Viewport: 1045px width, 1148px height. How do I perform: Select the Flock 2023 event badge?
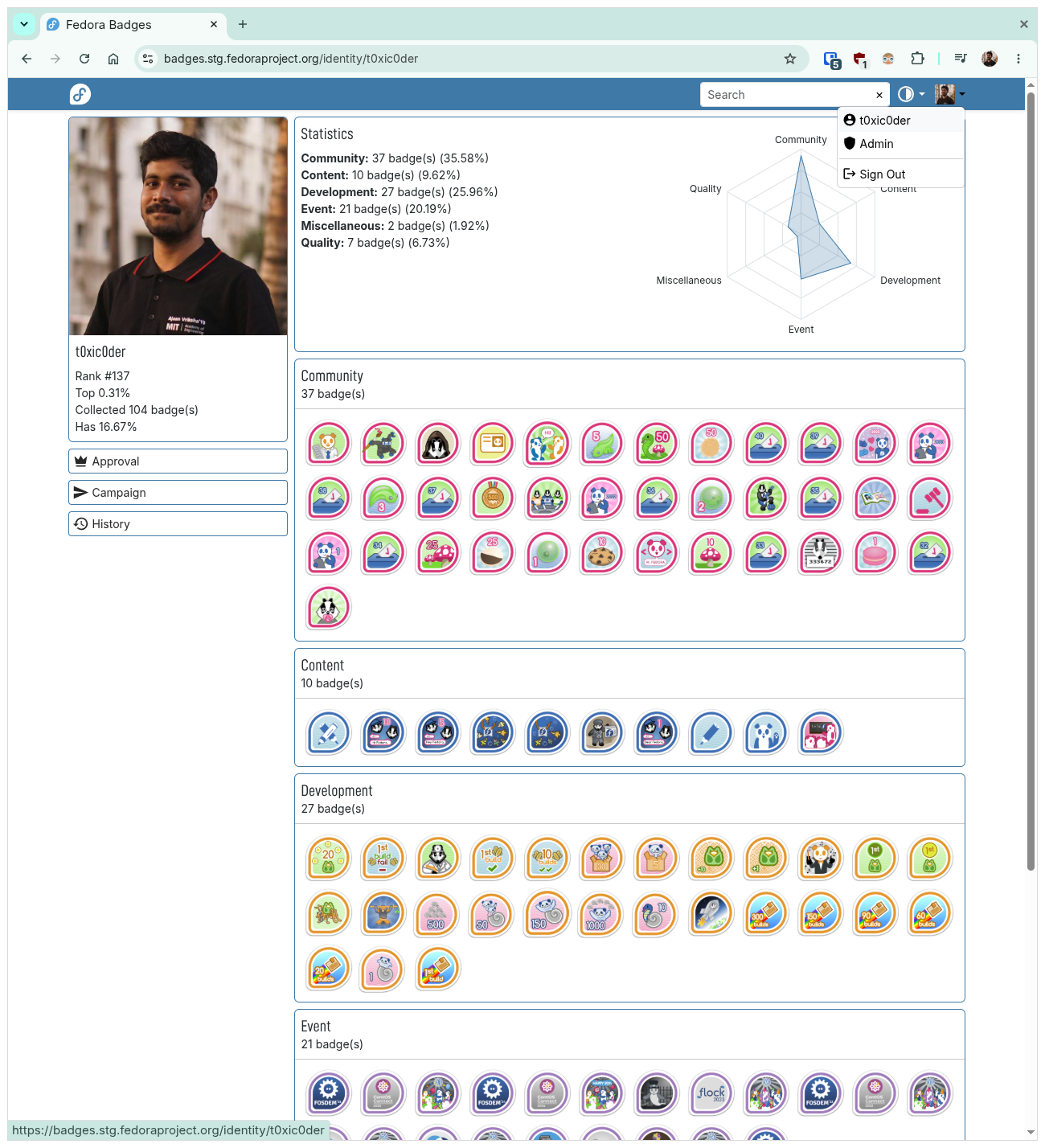(x=711, y=1094)
